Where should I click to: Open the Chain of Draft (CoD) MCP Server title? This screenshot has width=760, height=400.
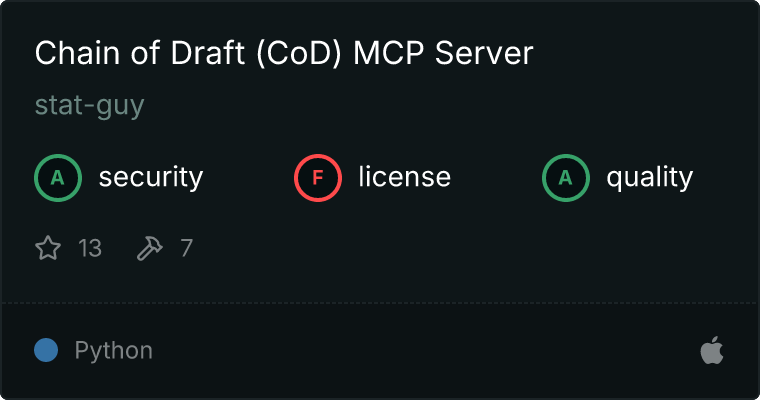[x=284, y=53]
